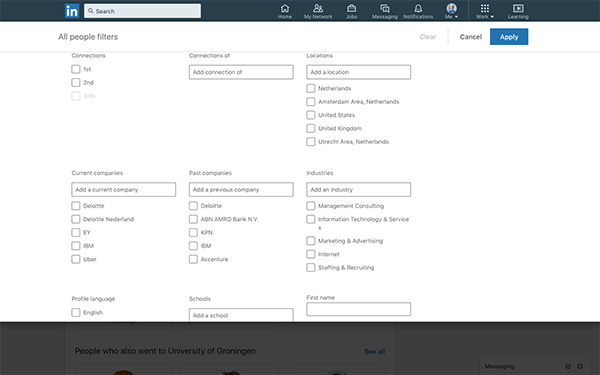
Task: Open See all University of Groningen people
Action: [375, 351]
